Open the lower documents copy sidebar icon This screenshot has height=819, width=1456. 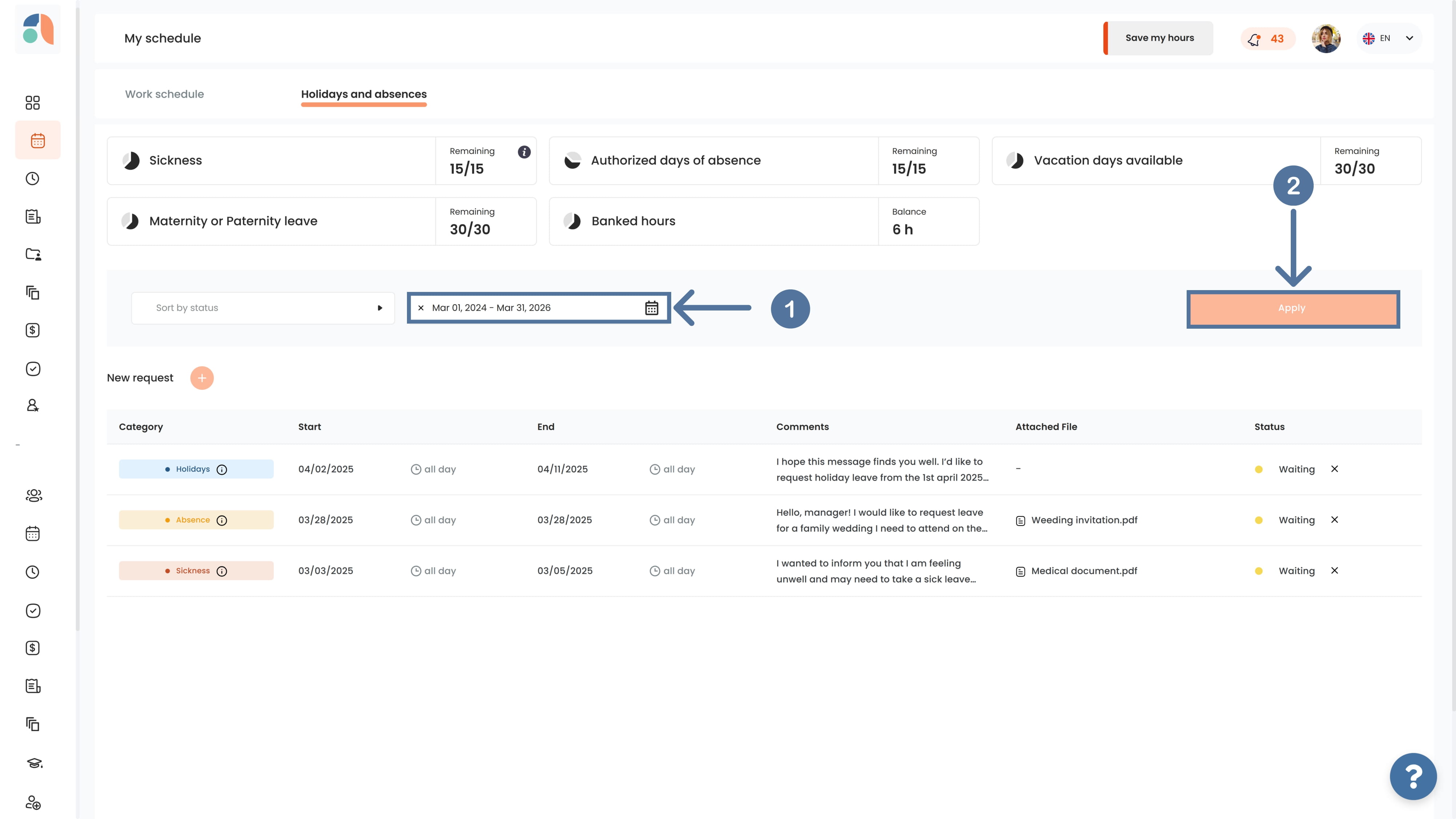click(33, 724)
